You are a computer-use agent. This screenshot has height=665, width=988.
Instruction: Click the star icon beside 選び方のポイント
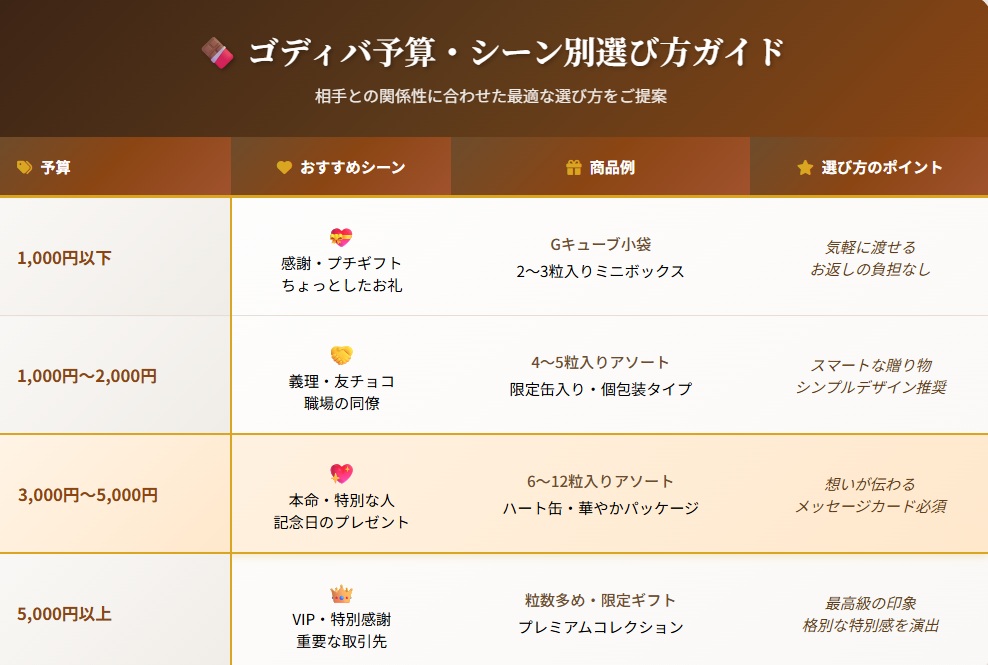click(x=805, y=167)
